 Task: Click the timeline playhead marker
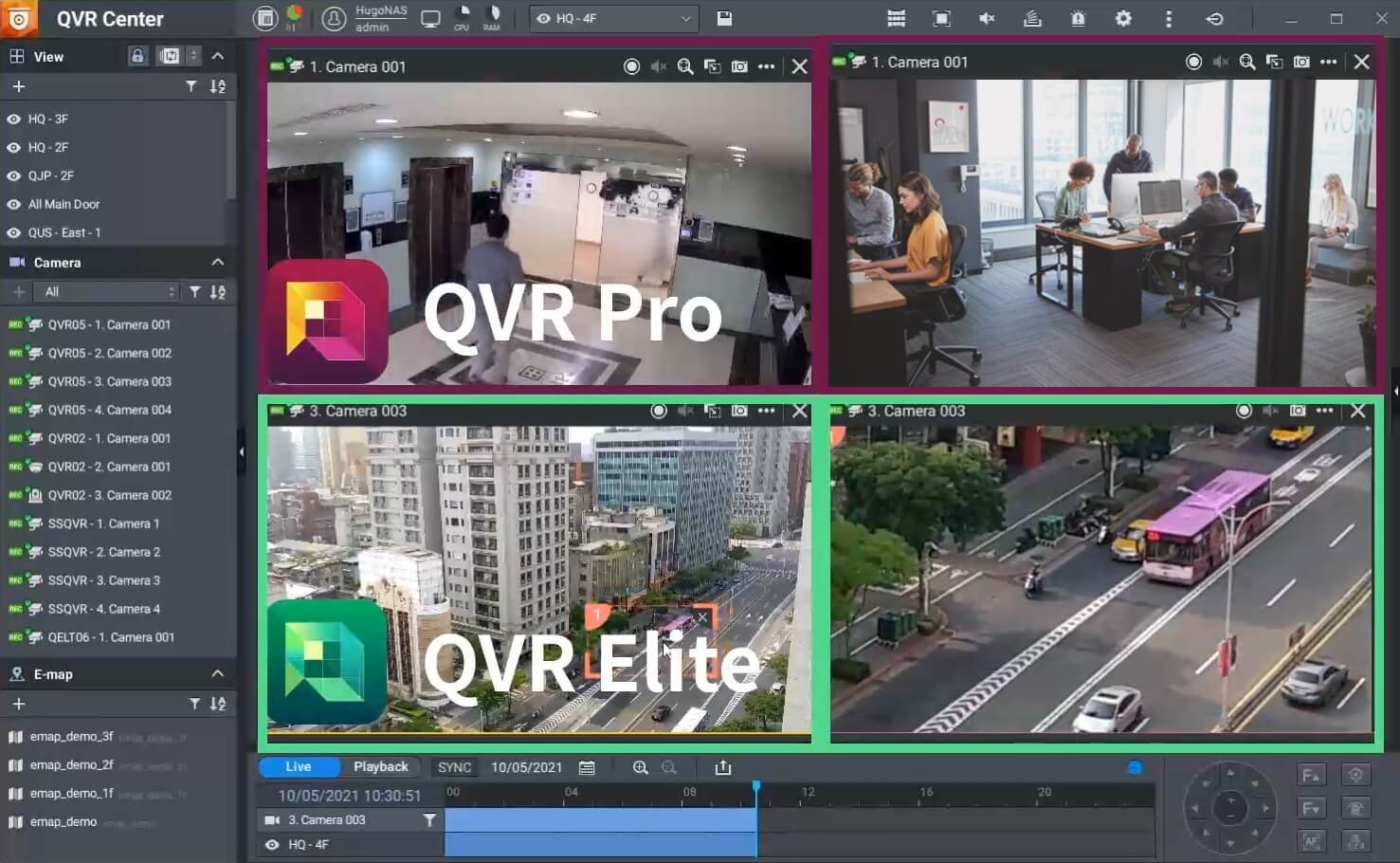coord(756,787)
